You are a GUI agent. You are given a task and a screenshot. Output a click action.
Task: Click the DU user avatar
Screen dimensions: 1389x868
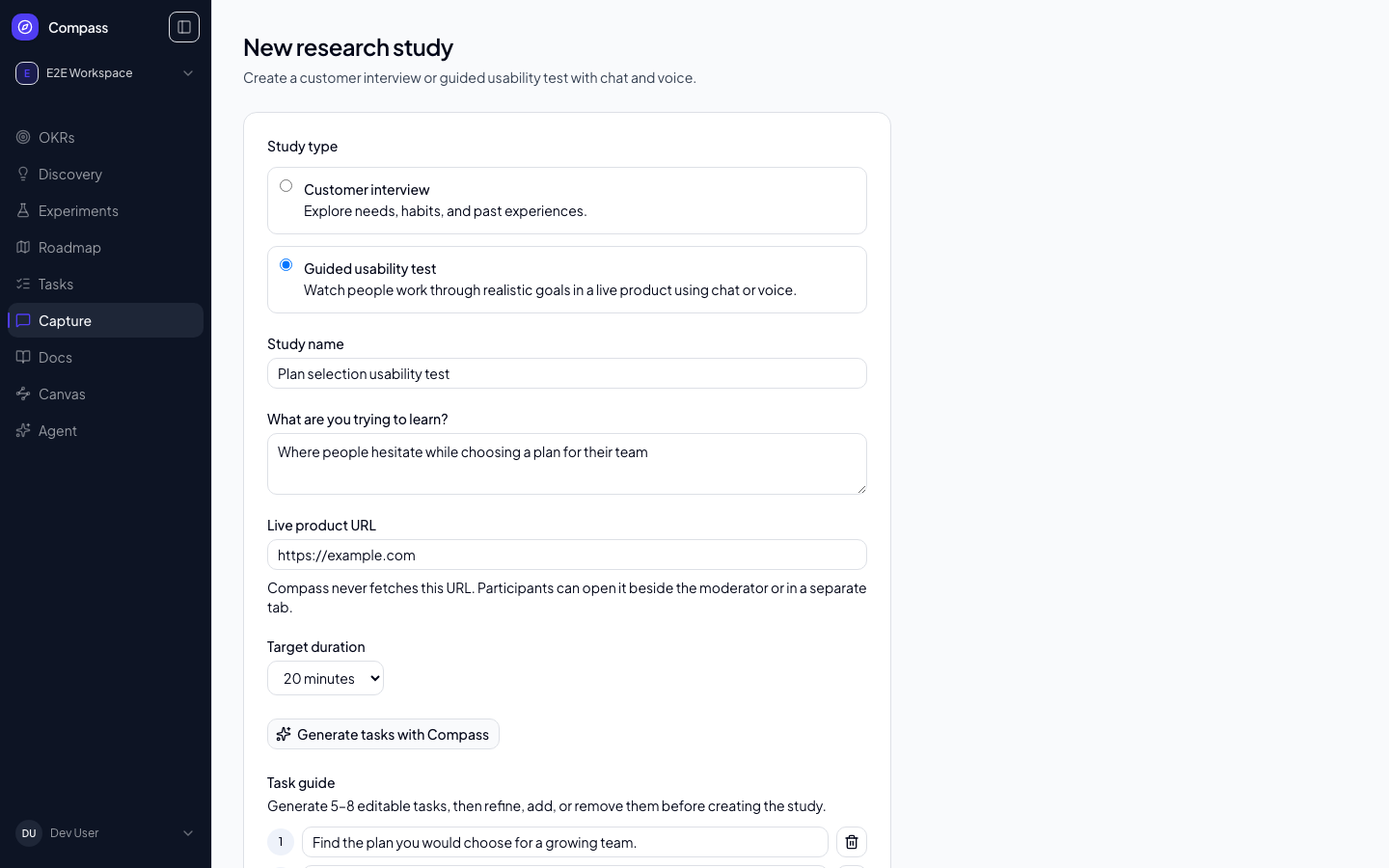coord(29,833)
